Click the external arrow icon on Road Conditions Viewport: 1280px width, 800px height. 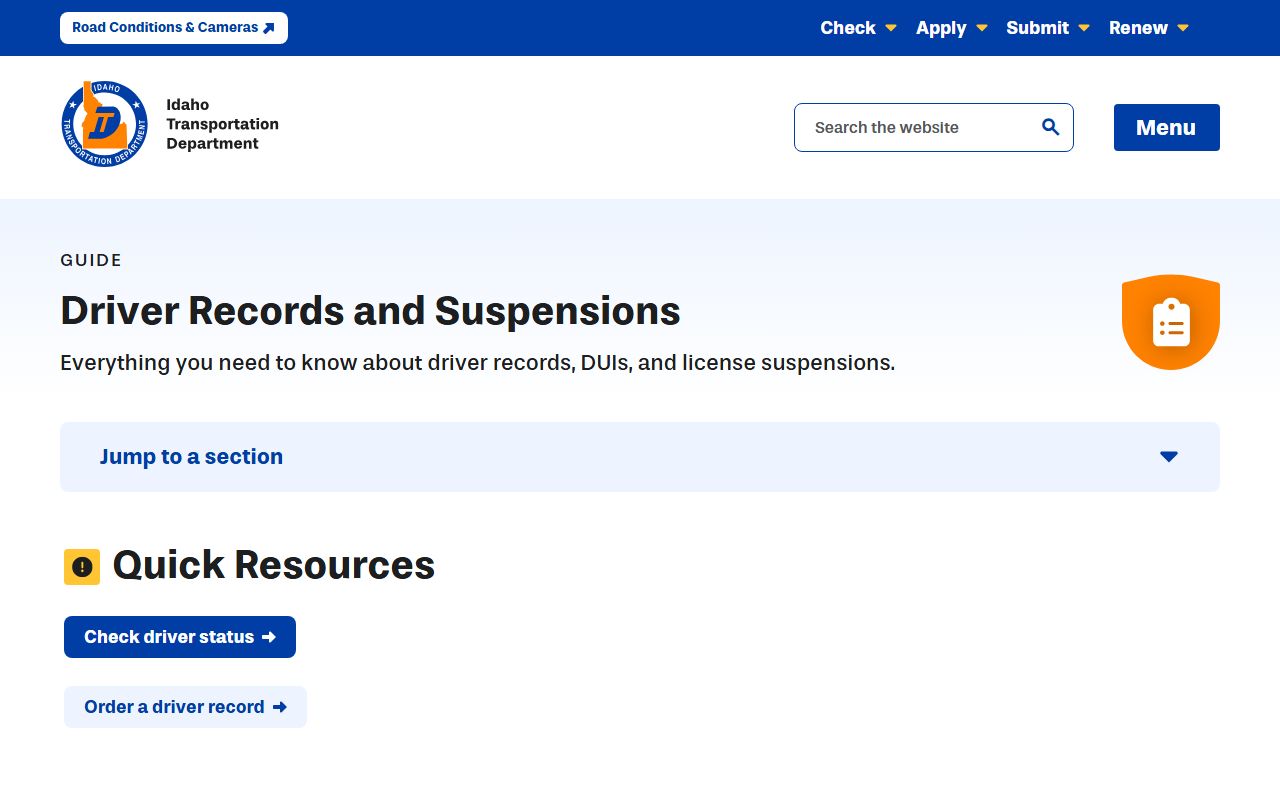(x=268, y=28)
